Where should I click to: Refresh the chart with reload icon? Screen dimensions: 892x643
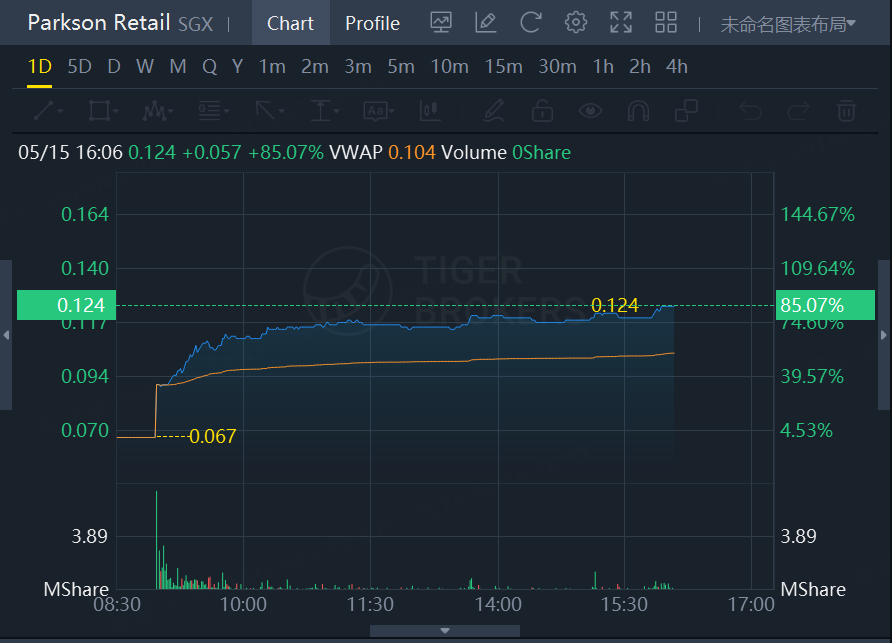click(x=531, y=23)
